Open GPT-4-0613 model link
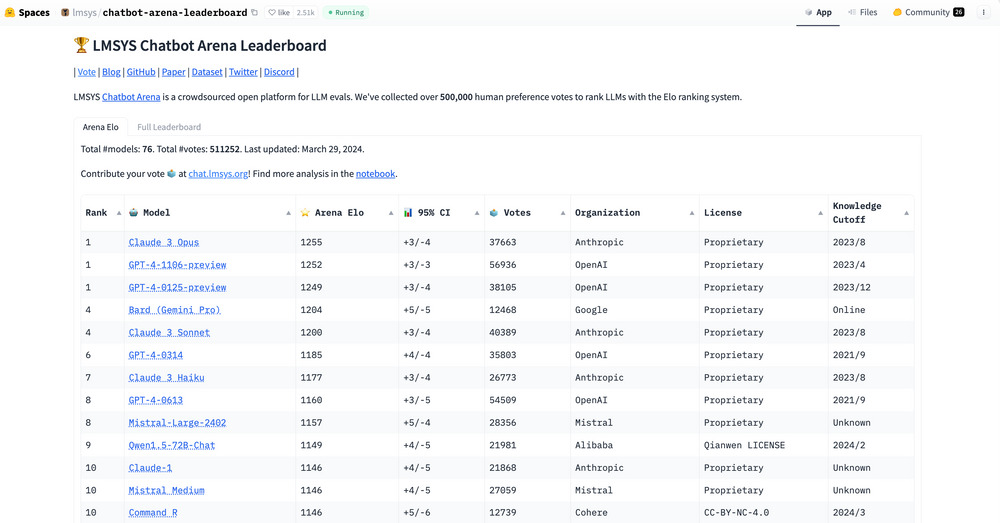Image resolution: width=1000 pixels, height=523 pixels. click(x=156, y=400)
